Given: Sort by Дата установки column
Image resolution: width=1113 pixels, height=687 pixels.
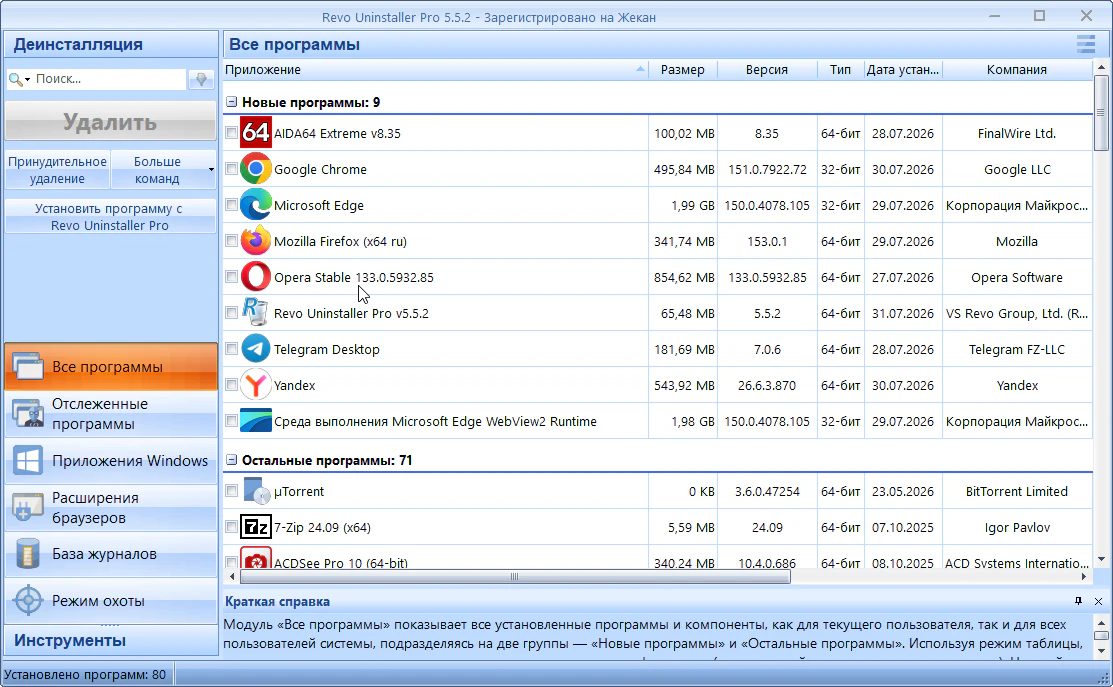Looking at the screenshot, I should pos(903,70).
